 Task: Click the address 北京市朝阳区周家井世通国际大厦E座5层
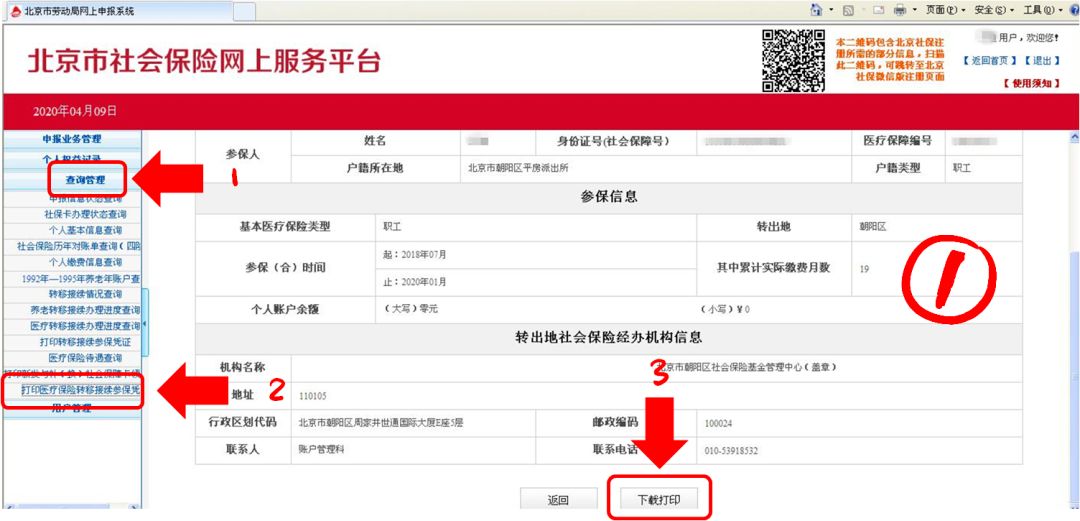[381, 423]
